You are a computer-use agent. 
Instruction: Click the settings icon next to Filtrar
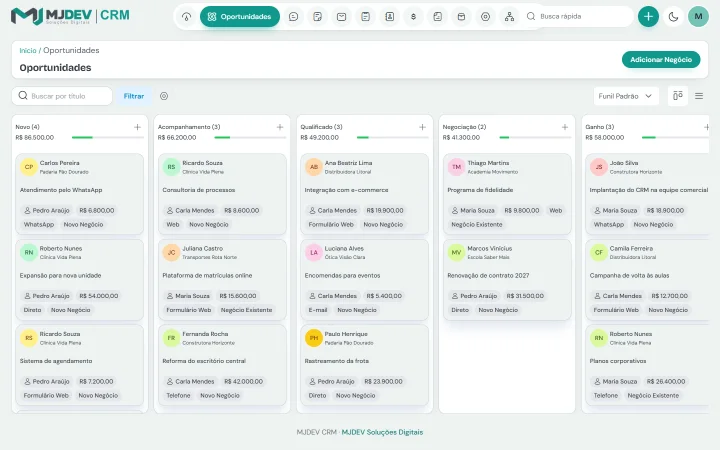tap(164, 96)
